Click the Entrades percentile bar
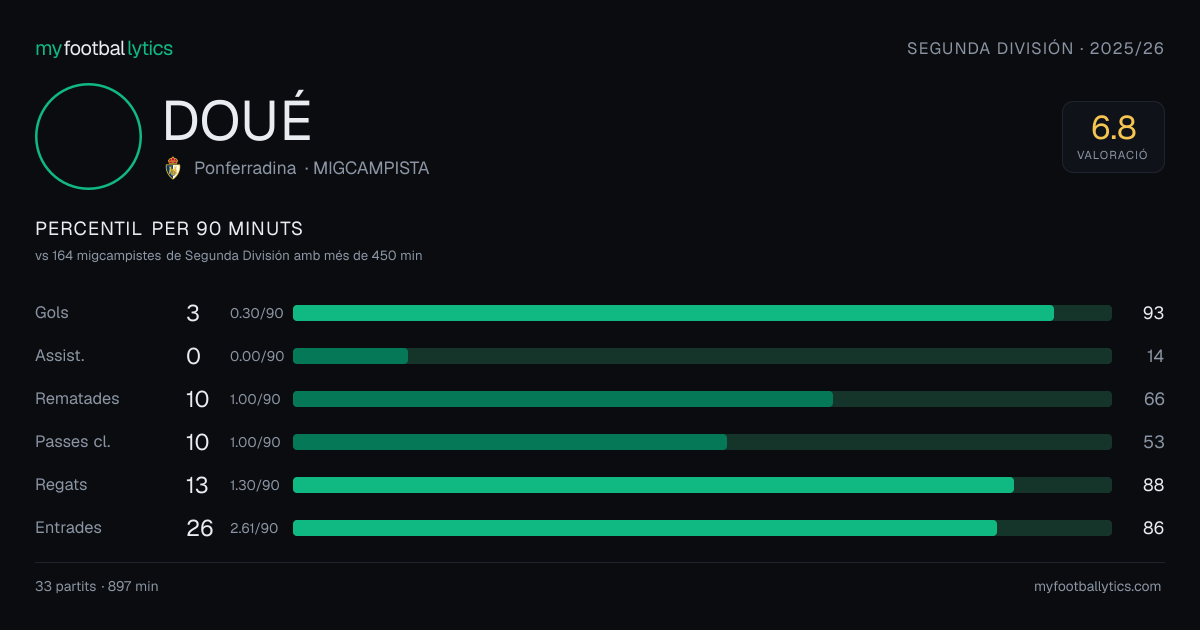Viewport: 1200px width, 630px height. [x=702, y=528]
